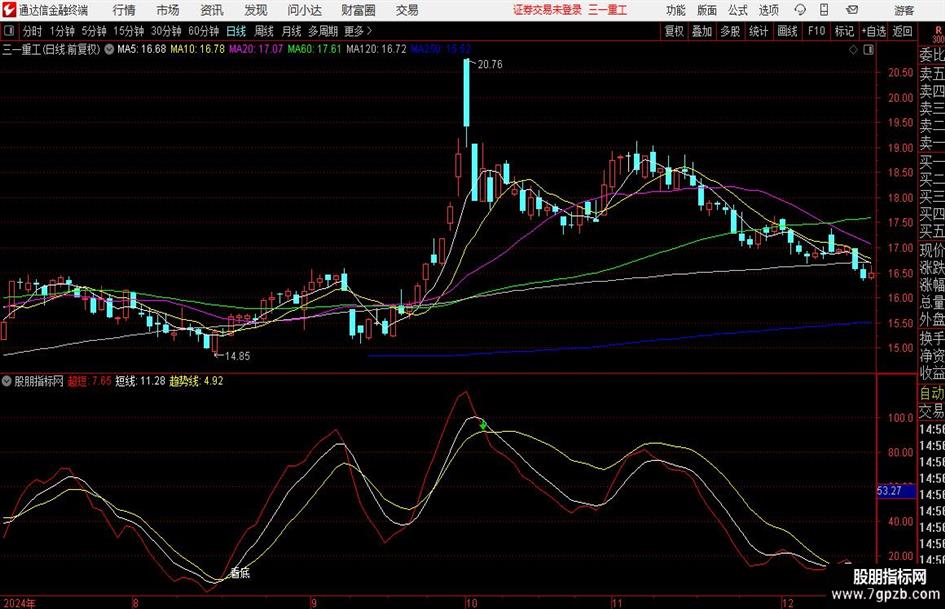Open the 市场 menu
The image size is (945, 609).
[x=168, y=10]
